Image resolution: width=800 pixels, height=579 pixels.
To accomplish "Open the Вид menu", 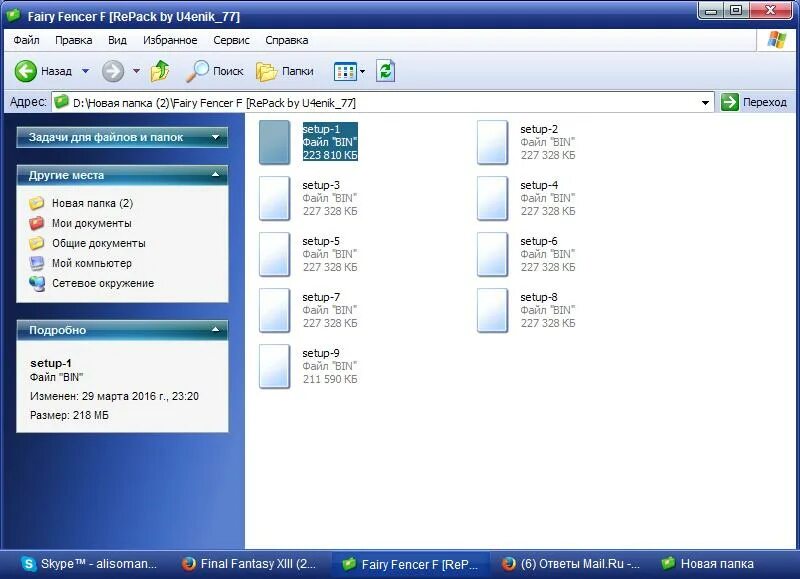I will tap(117, 40).
